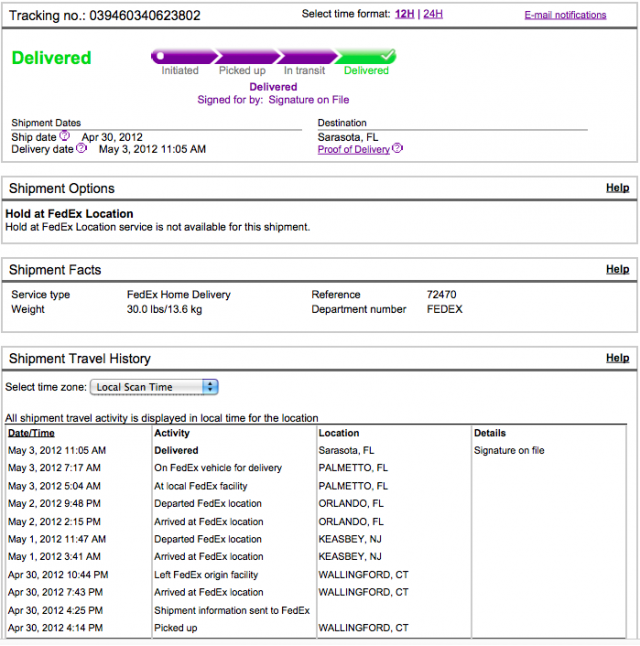
Task: Click 'Signature on file' details cell
Action: point(509,451)
